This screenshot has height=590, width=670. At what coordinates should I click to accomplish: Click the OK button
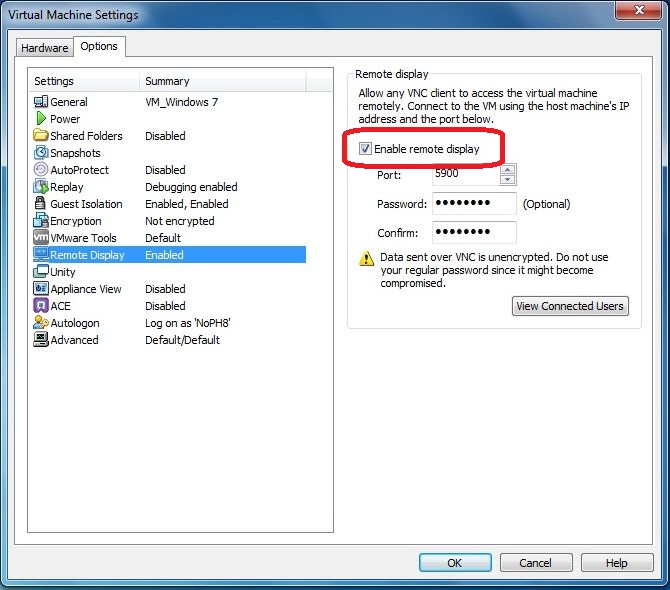point(455,563)
